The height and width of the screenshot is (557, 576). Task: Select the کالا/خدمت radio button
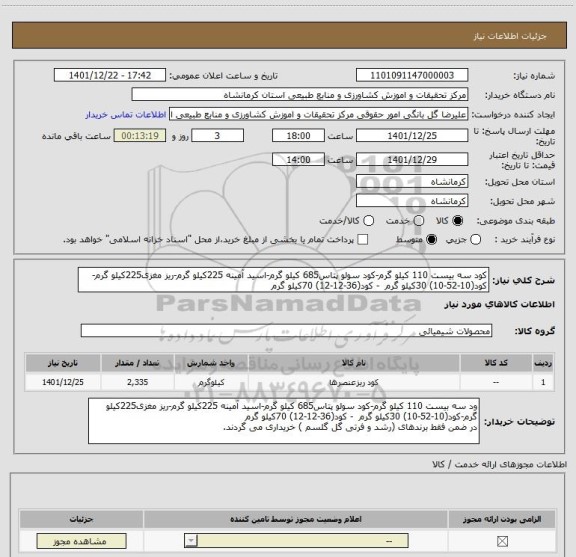(368, 220)
